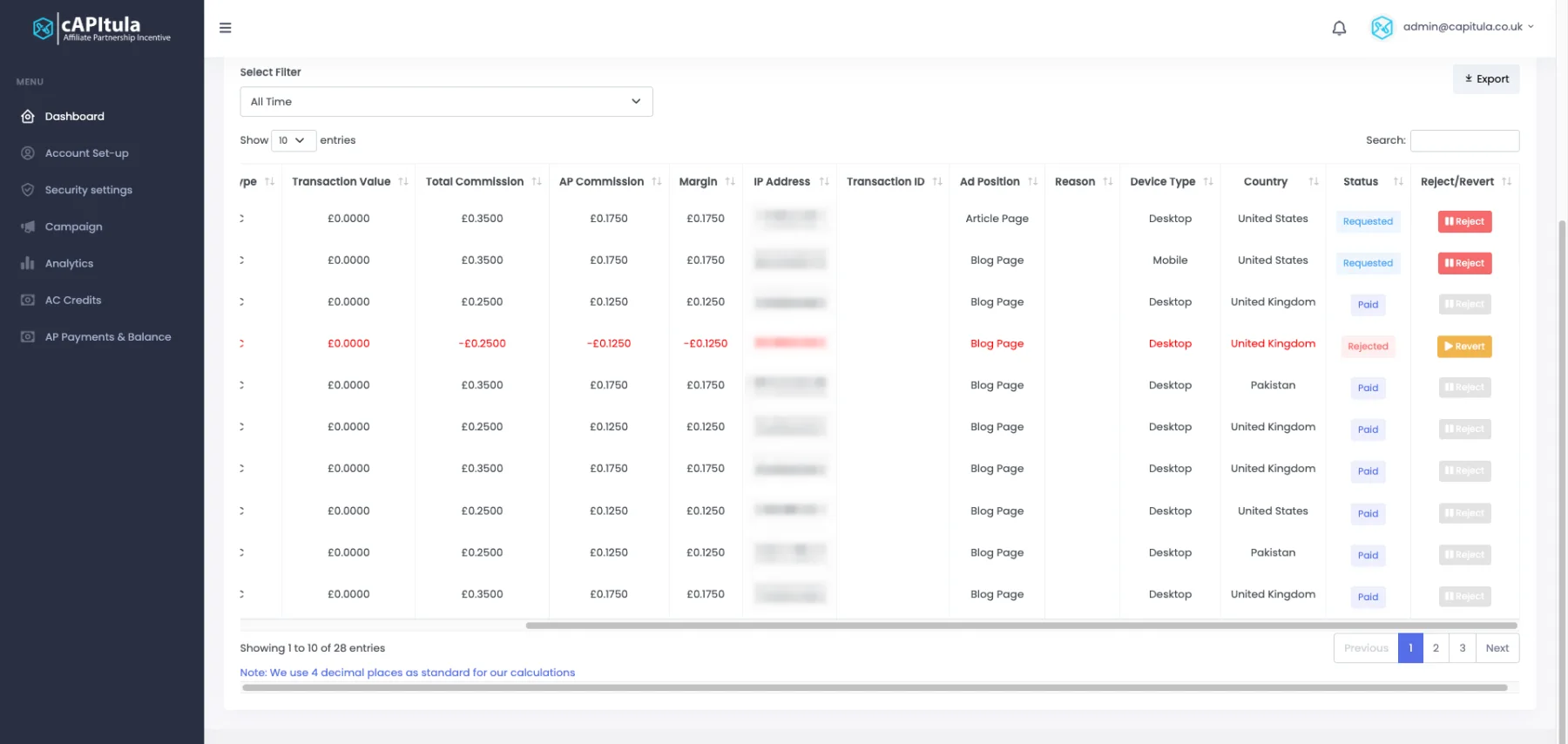Click the Dashboard home icon in the sidebar

point(28,117)
